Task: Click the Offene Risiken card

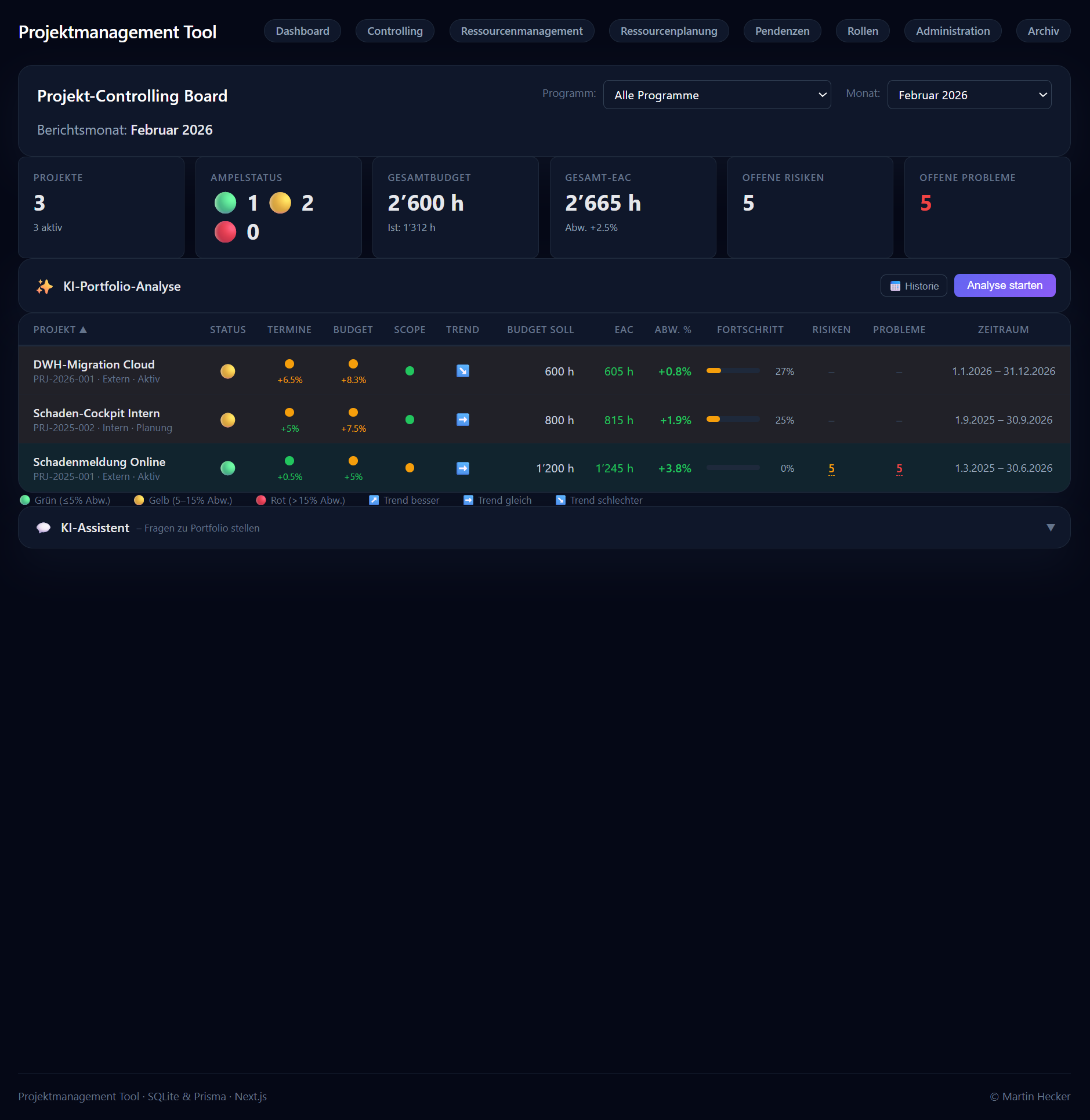Action: 810,207
